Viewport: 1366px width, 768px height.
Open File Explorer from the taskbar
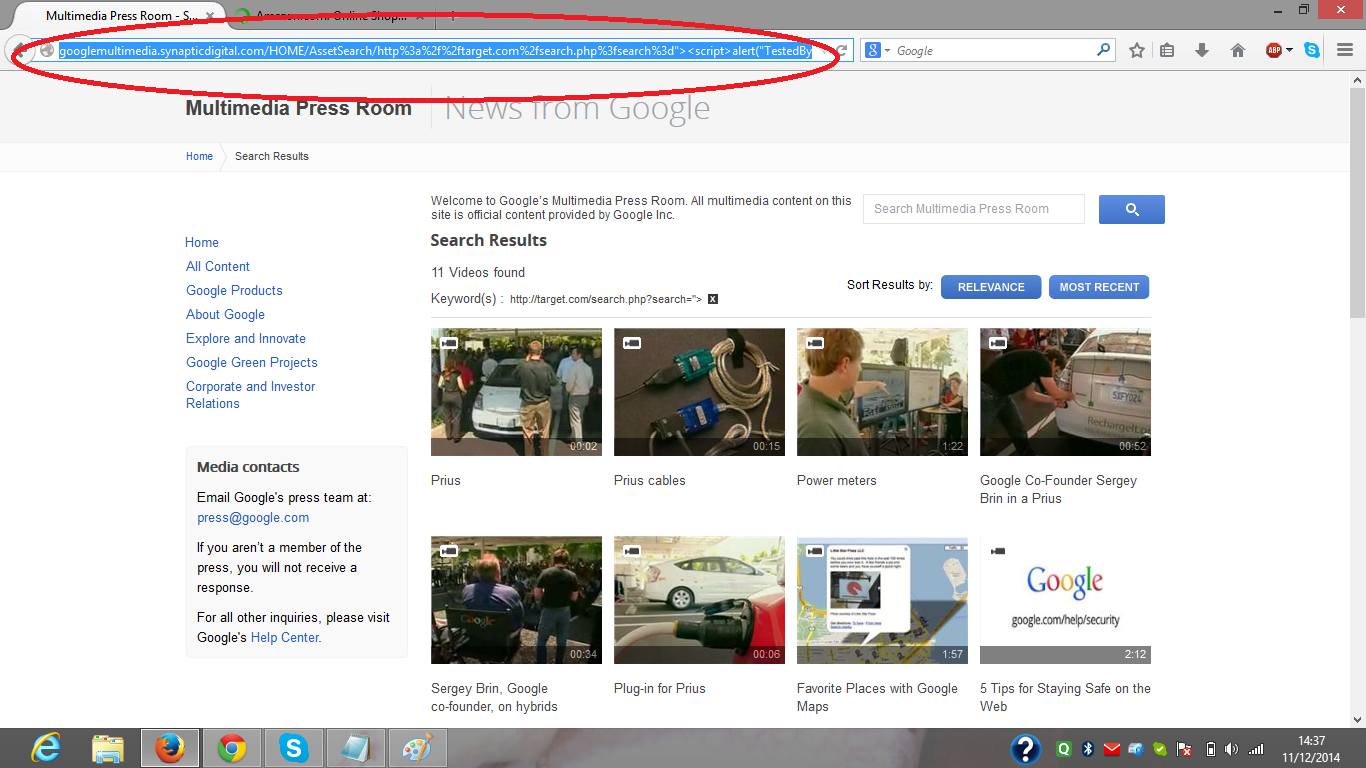click(108, 748)
